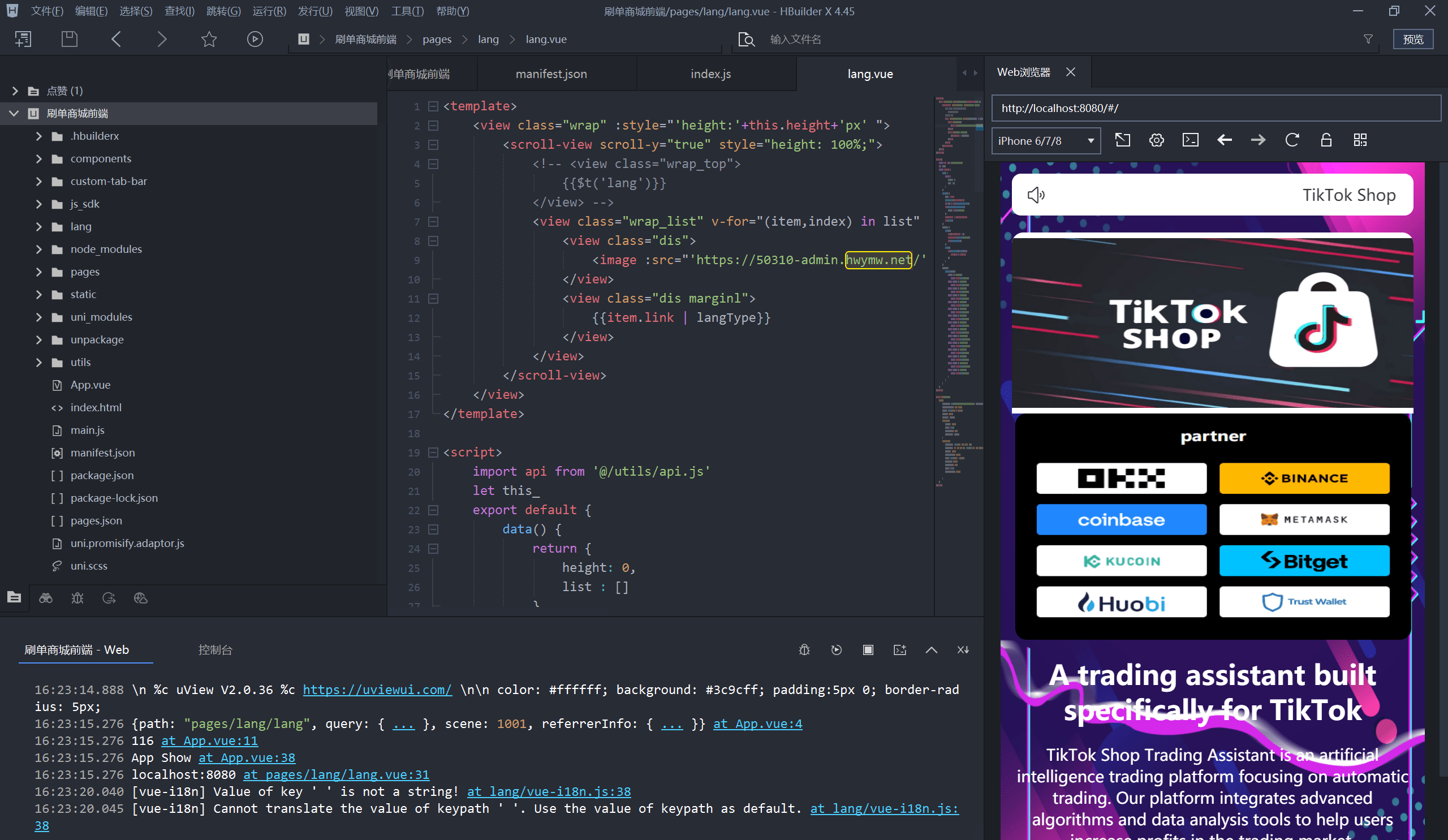This screenshot has height=840, width=1448.
Task: Open browser devtools console icon
Action: (x=1190, y=140)
